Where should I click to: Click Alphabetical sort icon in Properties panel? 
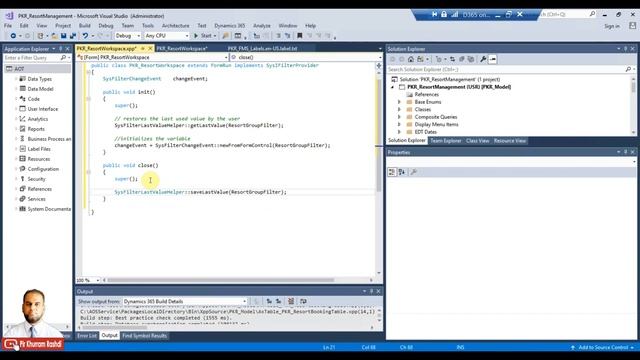(402, 172)
